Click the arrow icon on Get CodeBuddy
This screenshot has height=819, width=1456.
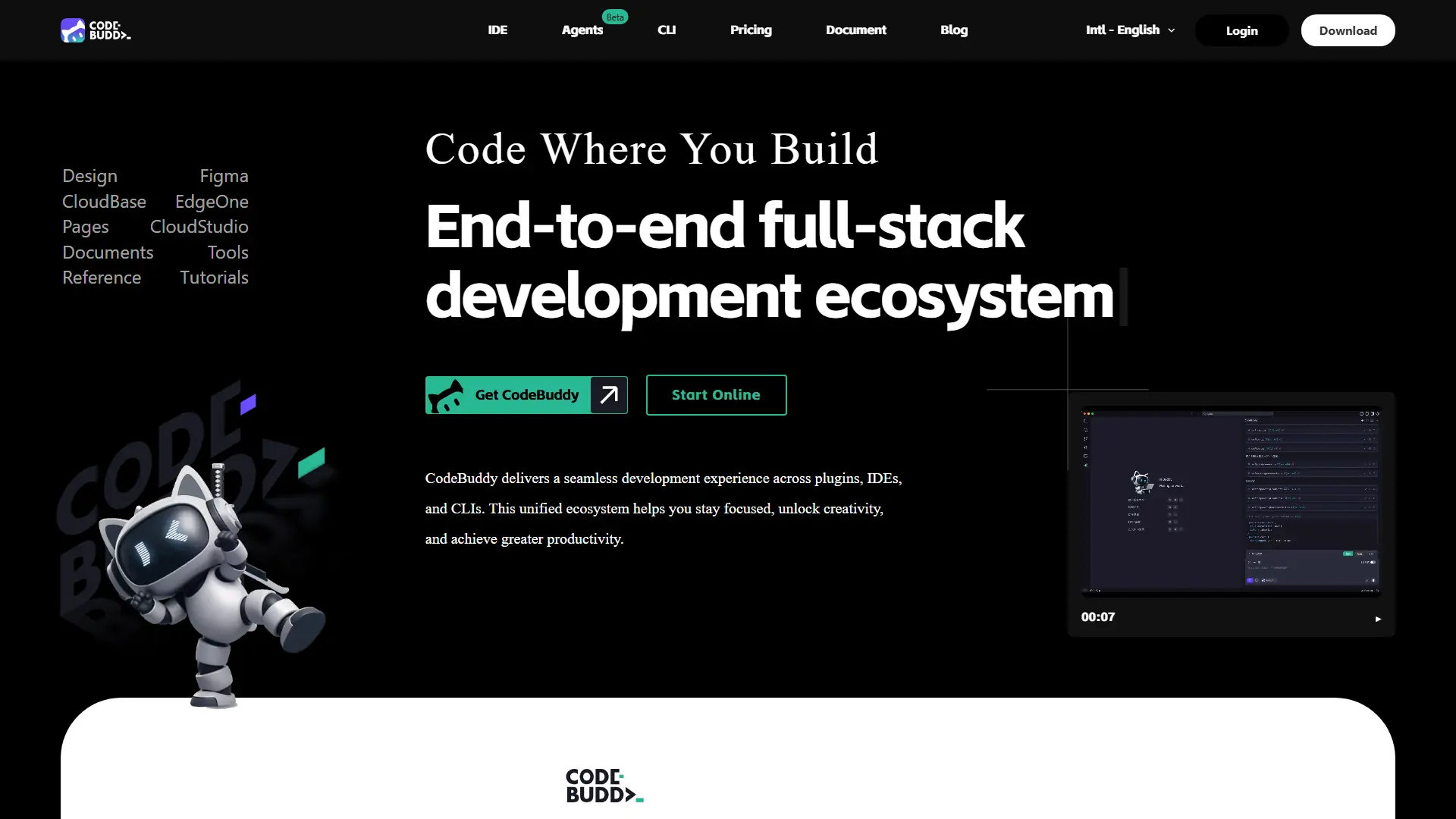click(x=609, y=395)
